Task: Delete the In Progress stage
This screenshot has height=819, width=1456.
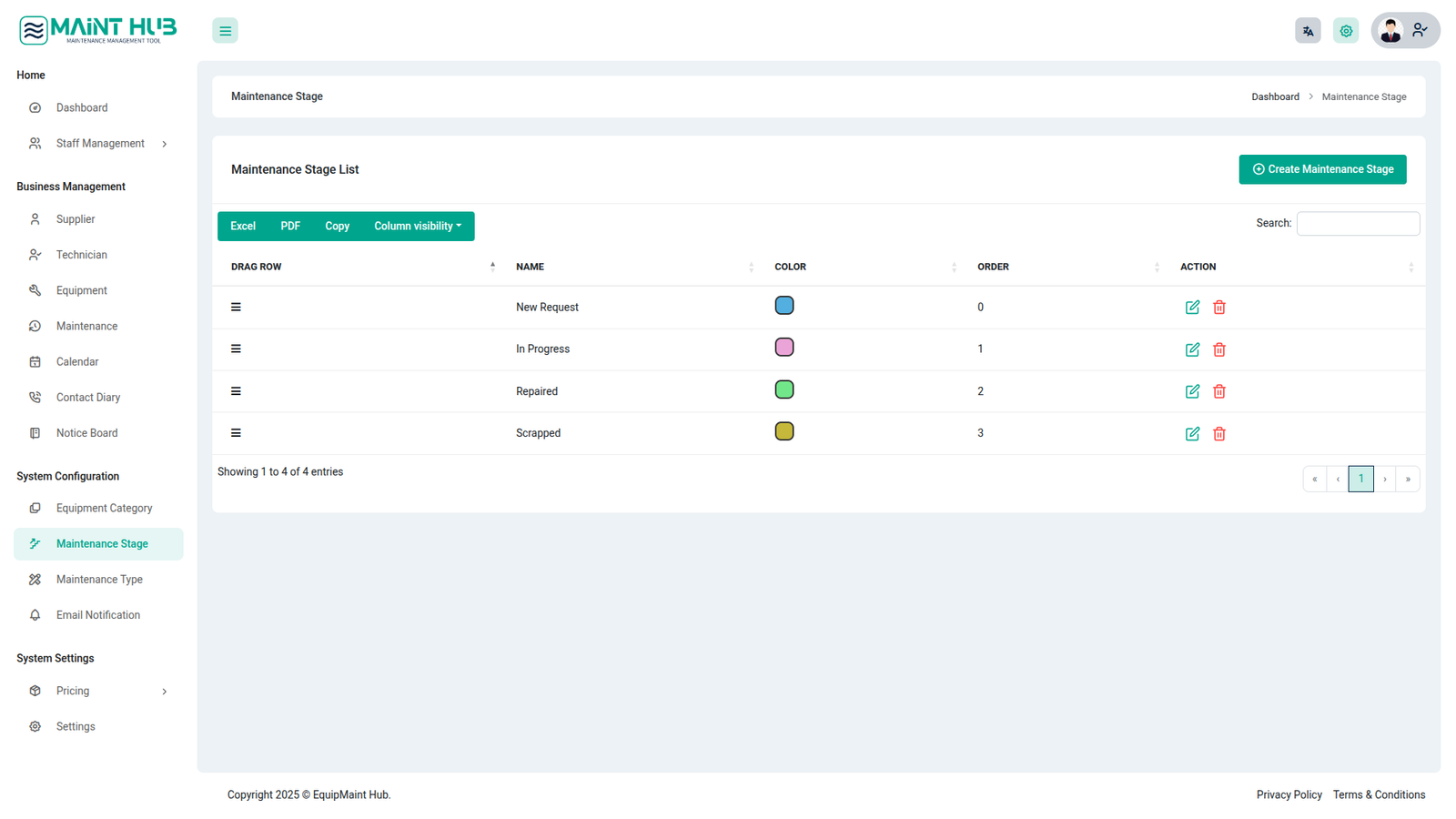Action: pyautogui.click(x=1219, y=349)
